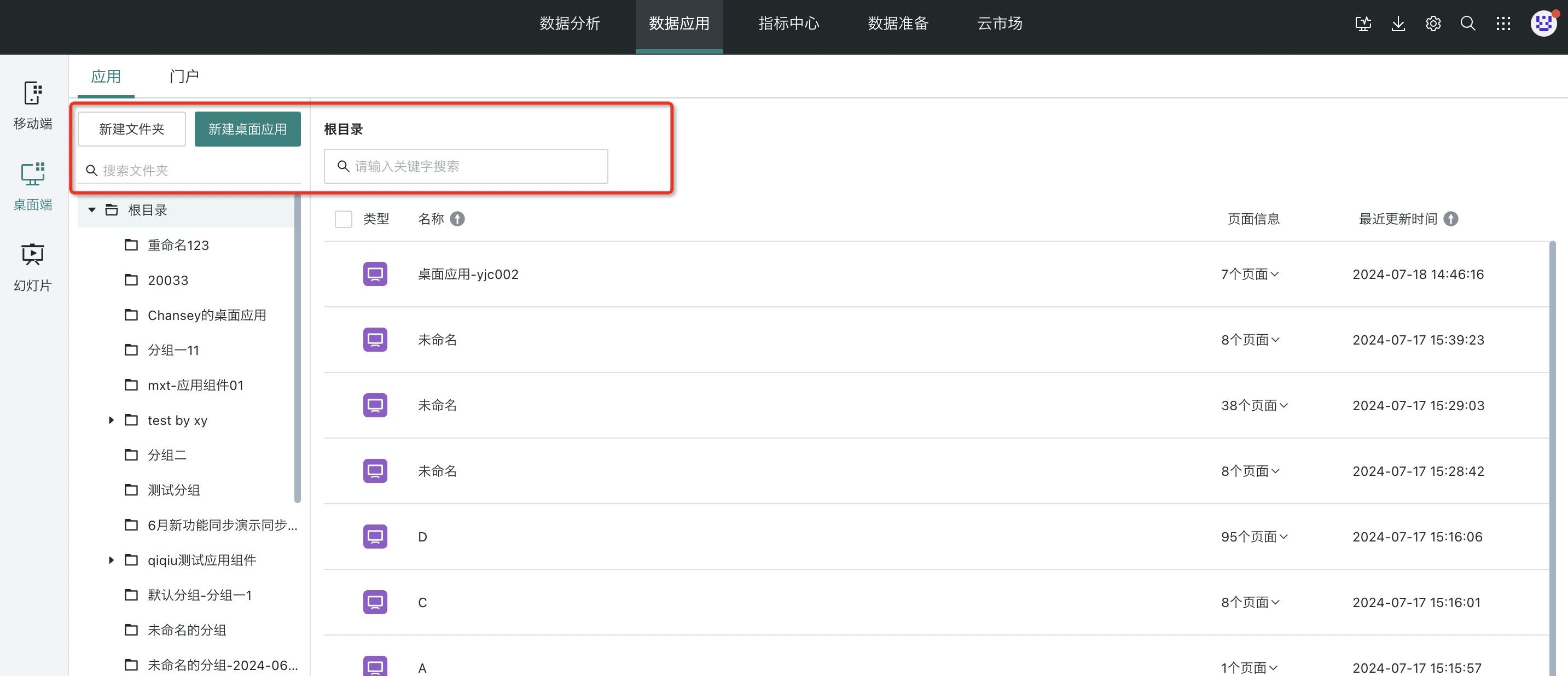
Task: Open the apps grid icon
Action: [1503, 24]
